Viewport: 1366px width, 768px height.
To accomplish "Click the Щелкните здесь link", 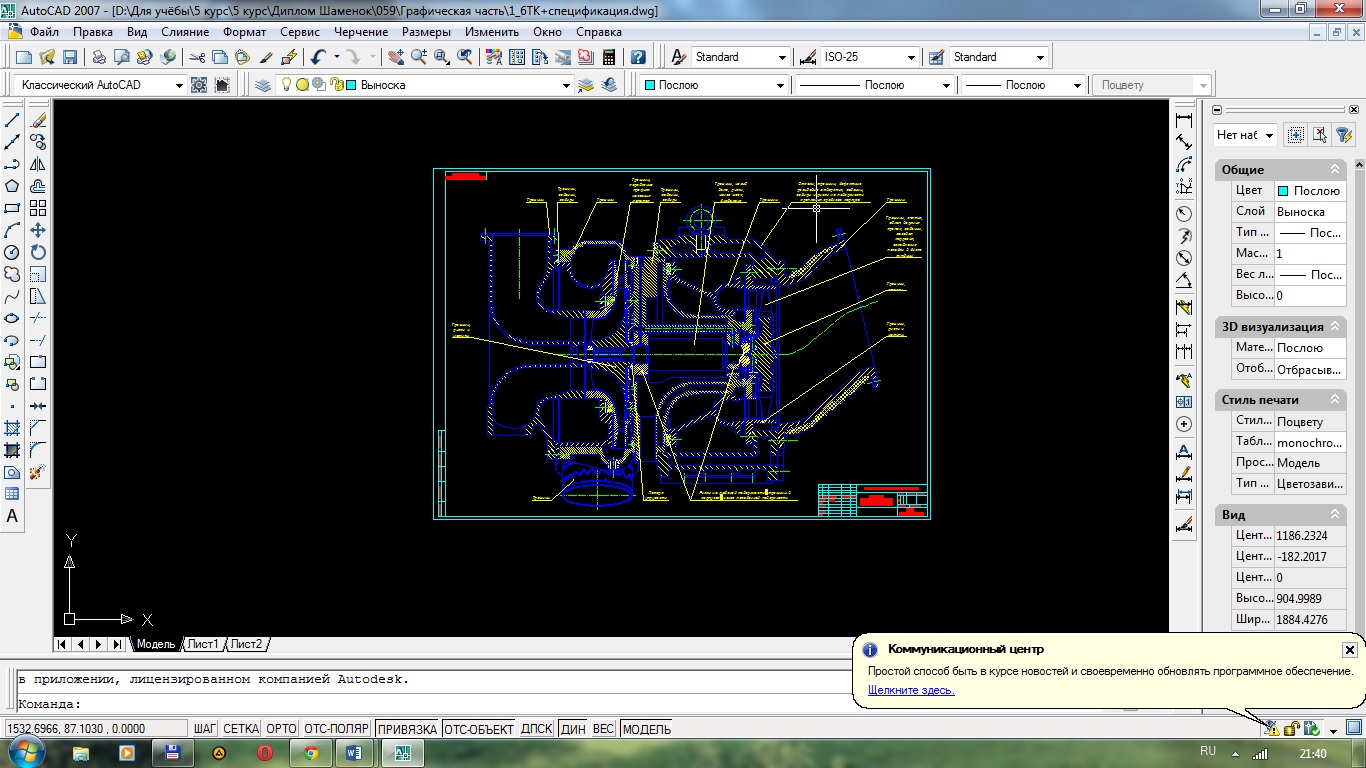I will point(911,690).
